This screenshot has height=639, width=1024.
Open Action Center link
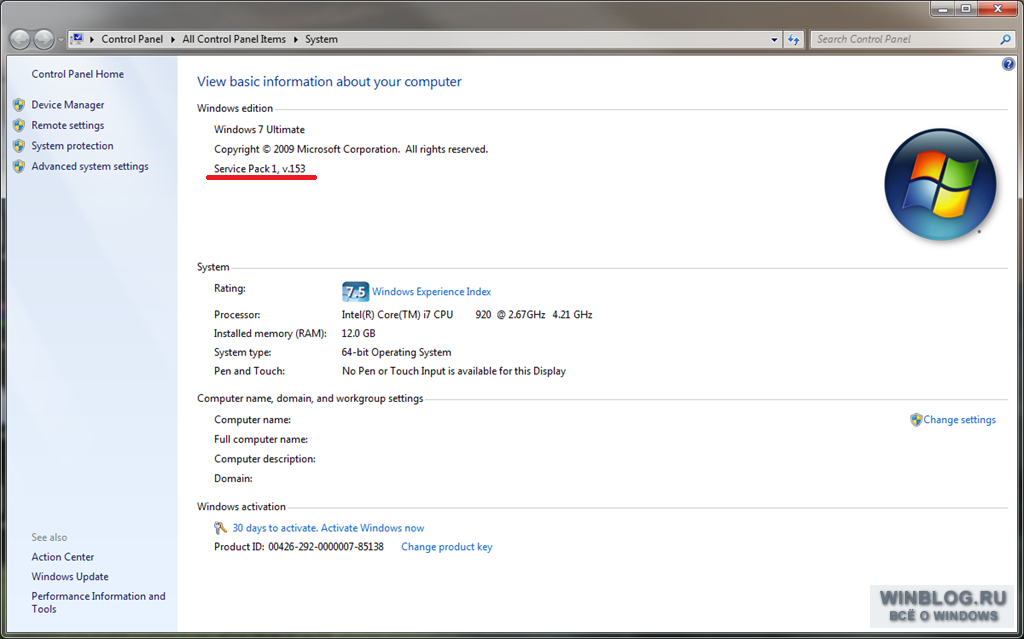pyautogui.click(x=63, y=557)
